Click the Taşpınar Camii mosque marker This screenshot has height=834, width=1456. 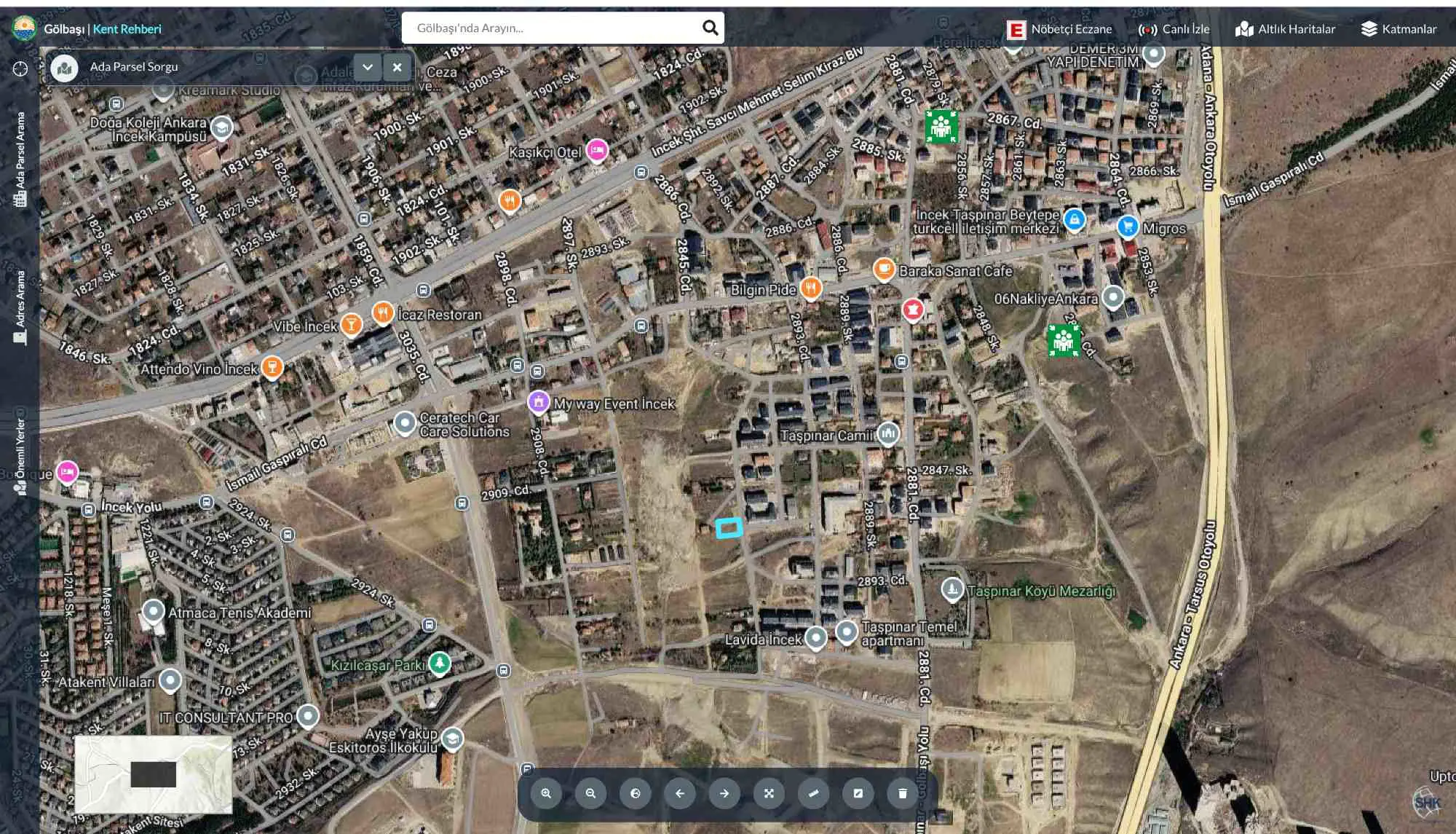click(x=887, y=434)
